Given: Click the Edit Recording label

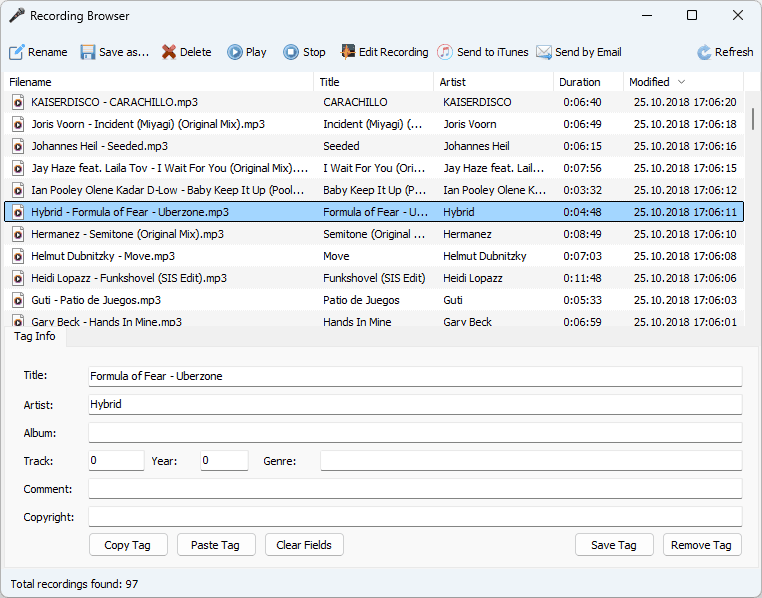Looking at the screenshot, I should click(394, 52).
